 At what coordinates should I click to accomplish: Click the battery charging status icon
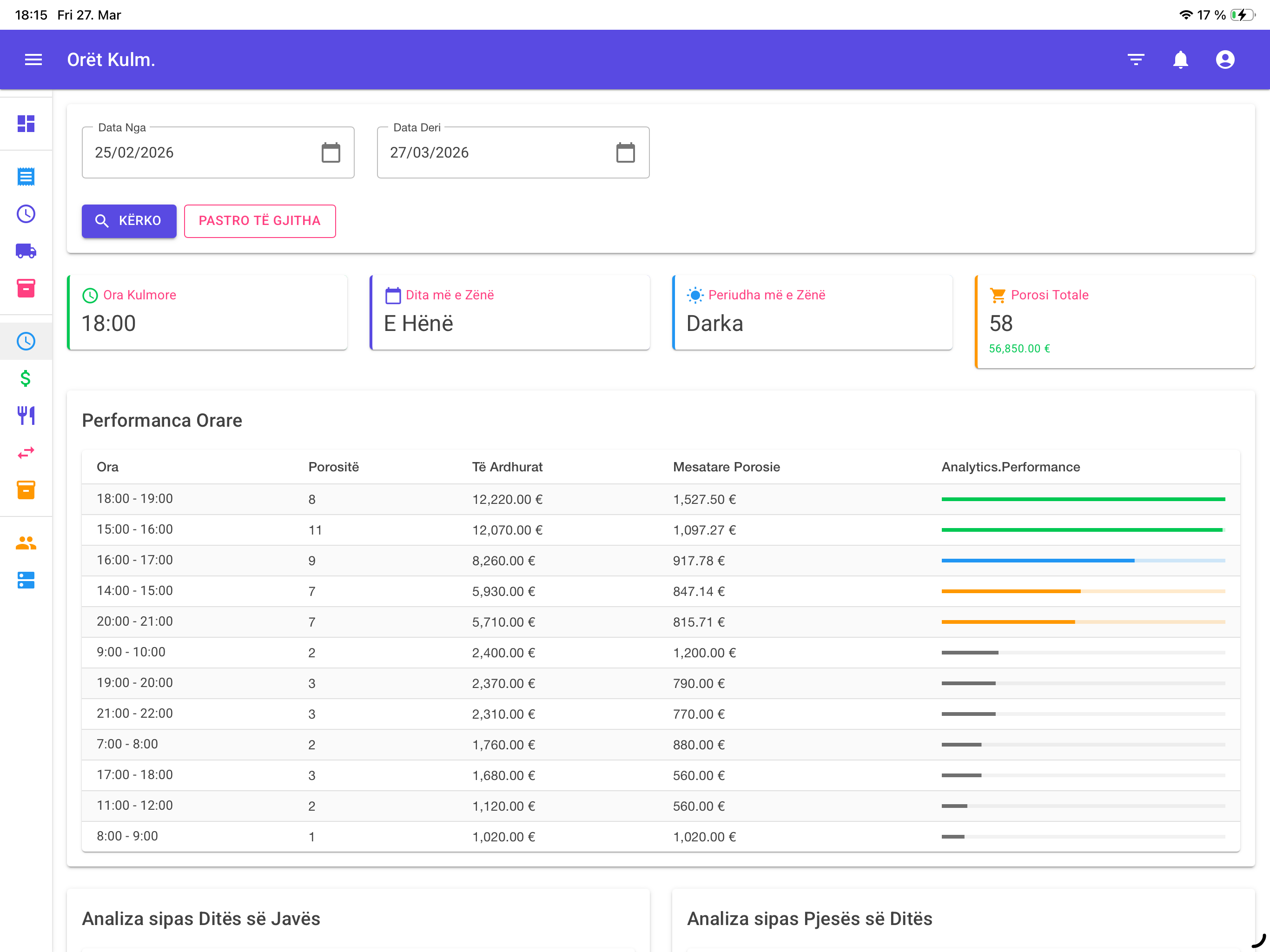click(1243, 15)
